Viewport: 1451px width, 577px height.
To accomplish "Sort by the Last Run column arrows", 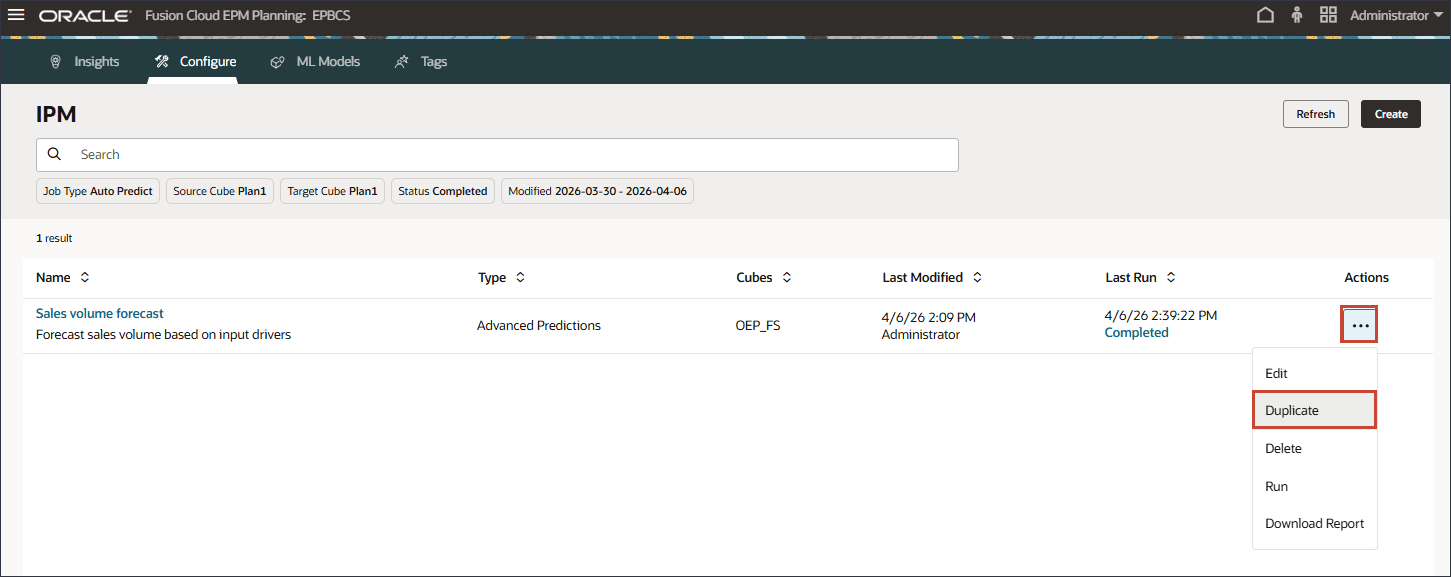I will [x=1171, y=277].
